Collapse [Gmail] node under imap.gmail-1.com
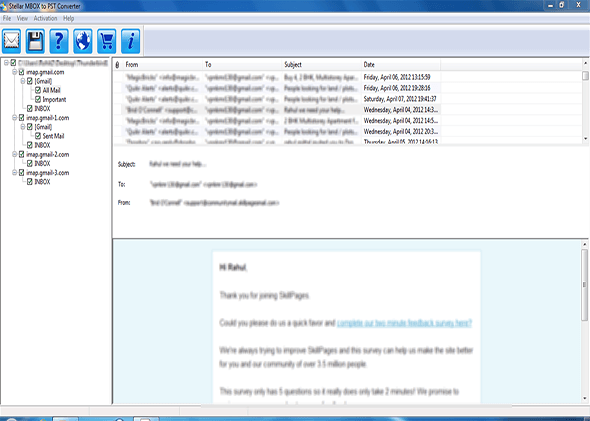This screenshot has height=421, width=590. click(x=23, y=127)
